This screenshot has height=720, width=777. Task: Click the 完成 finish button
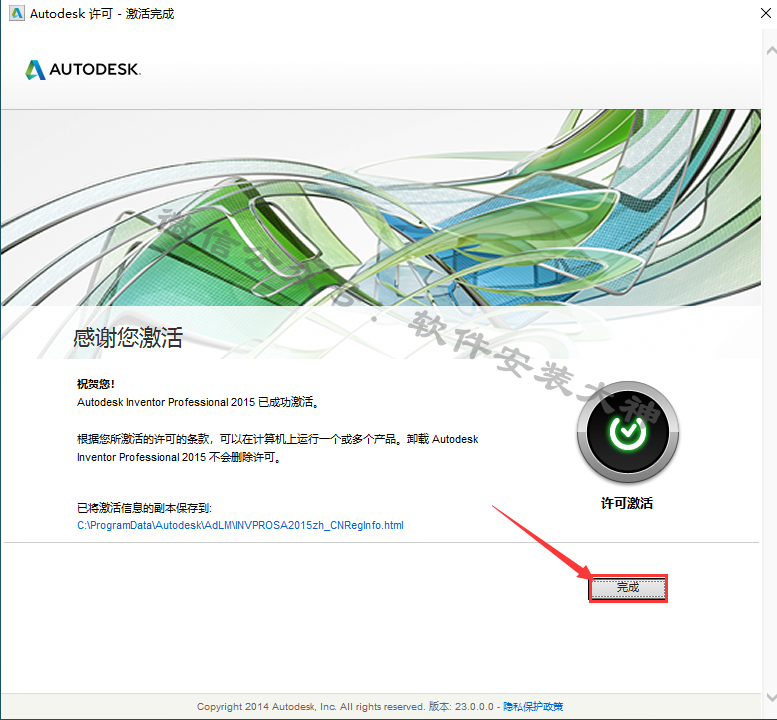pyautogui.click(x=628, y=588)
